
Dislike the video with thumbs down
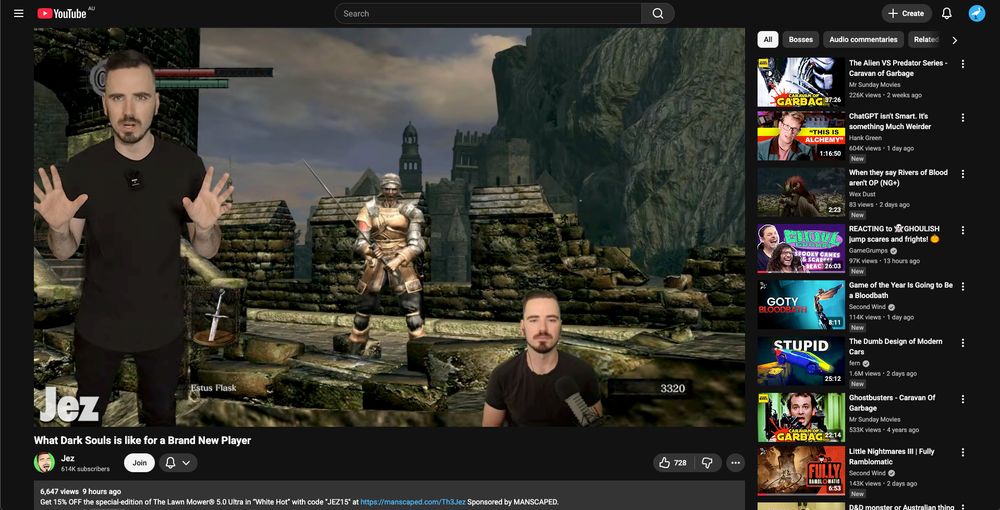tap(707, 463)
